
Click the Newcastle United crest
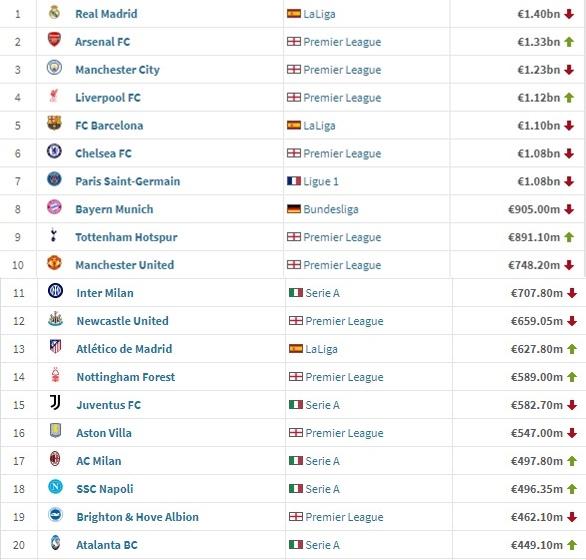55,319
